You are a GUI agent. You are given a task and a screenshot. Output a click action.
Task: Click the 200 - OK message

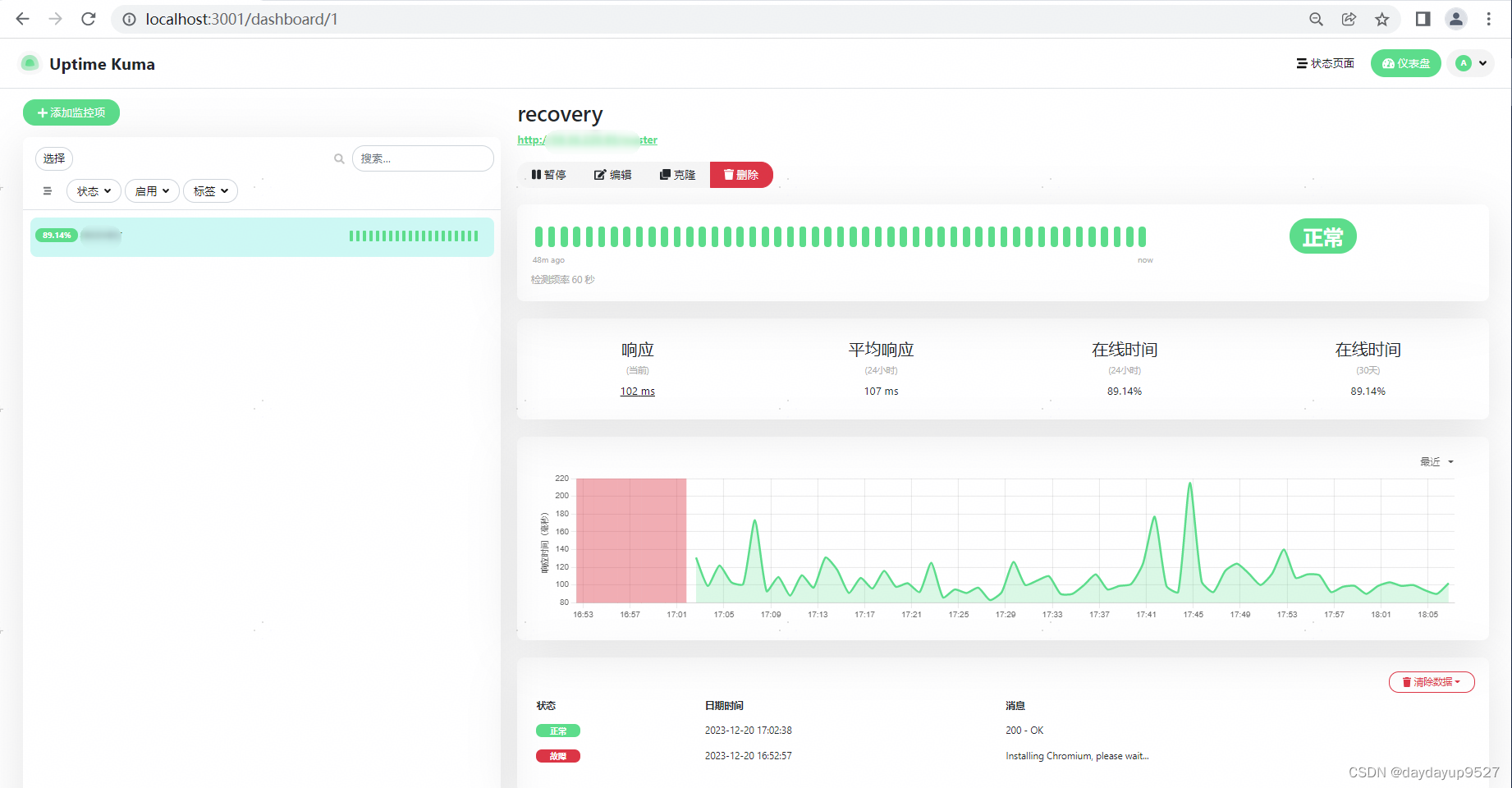tap(1024, 731)
